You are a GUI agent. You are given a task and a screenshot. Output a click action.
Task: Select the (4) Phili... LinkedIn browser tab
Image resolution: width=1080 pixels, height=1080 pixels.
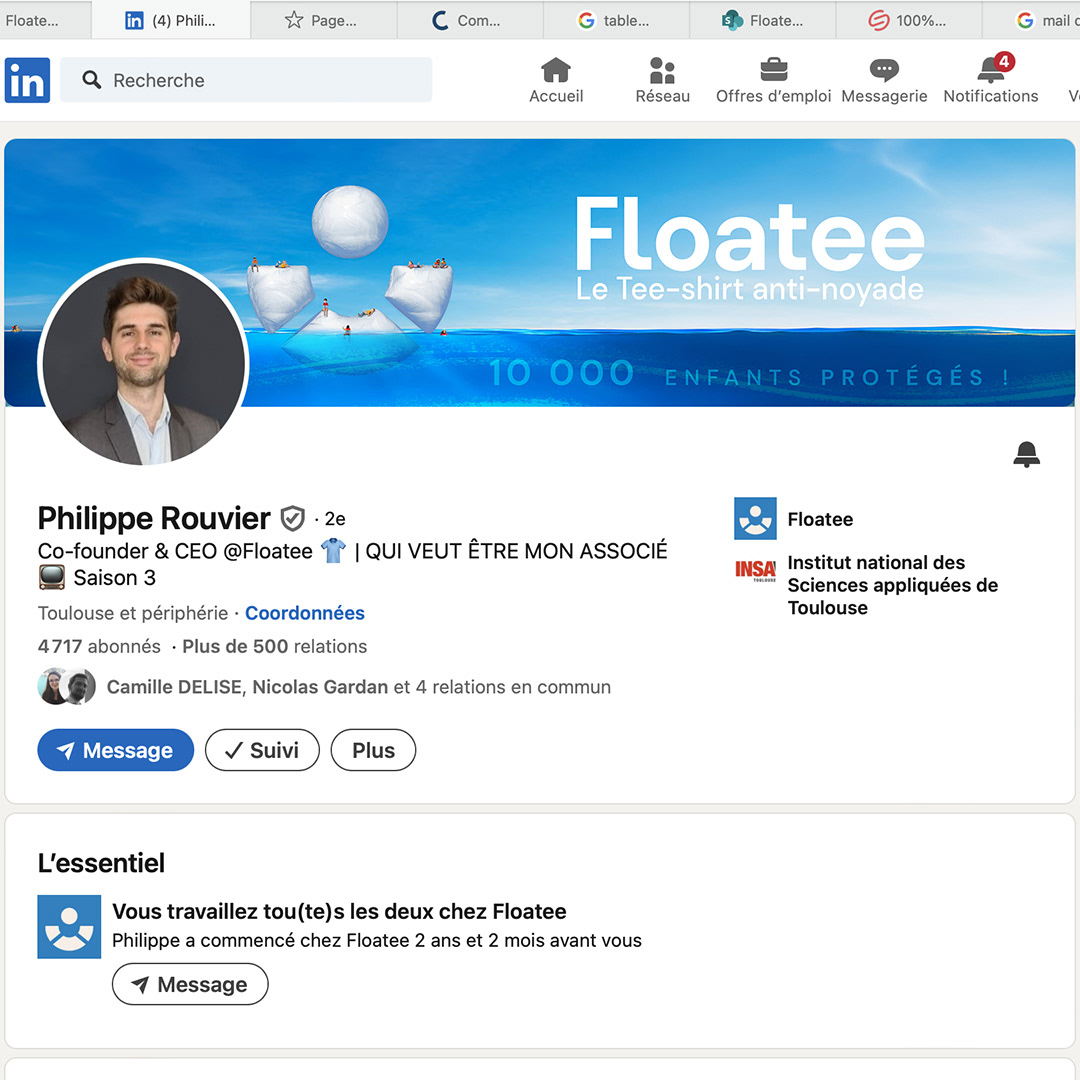click(x=171, y=21)
